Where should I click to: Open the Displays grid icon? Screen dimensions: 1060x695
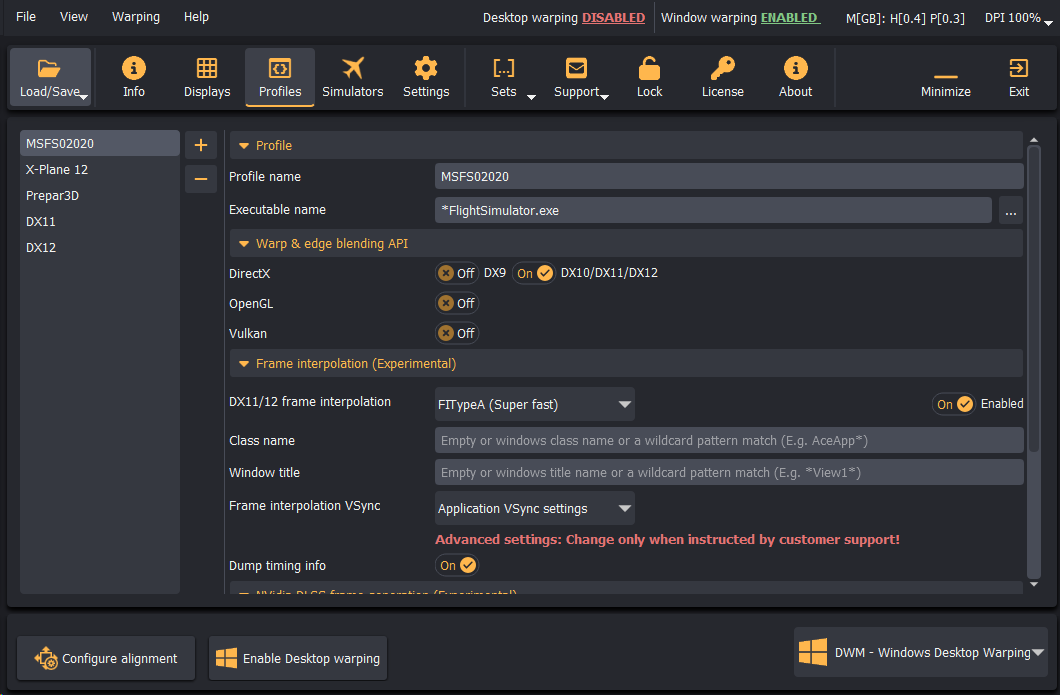pos(207,77)
